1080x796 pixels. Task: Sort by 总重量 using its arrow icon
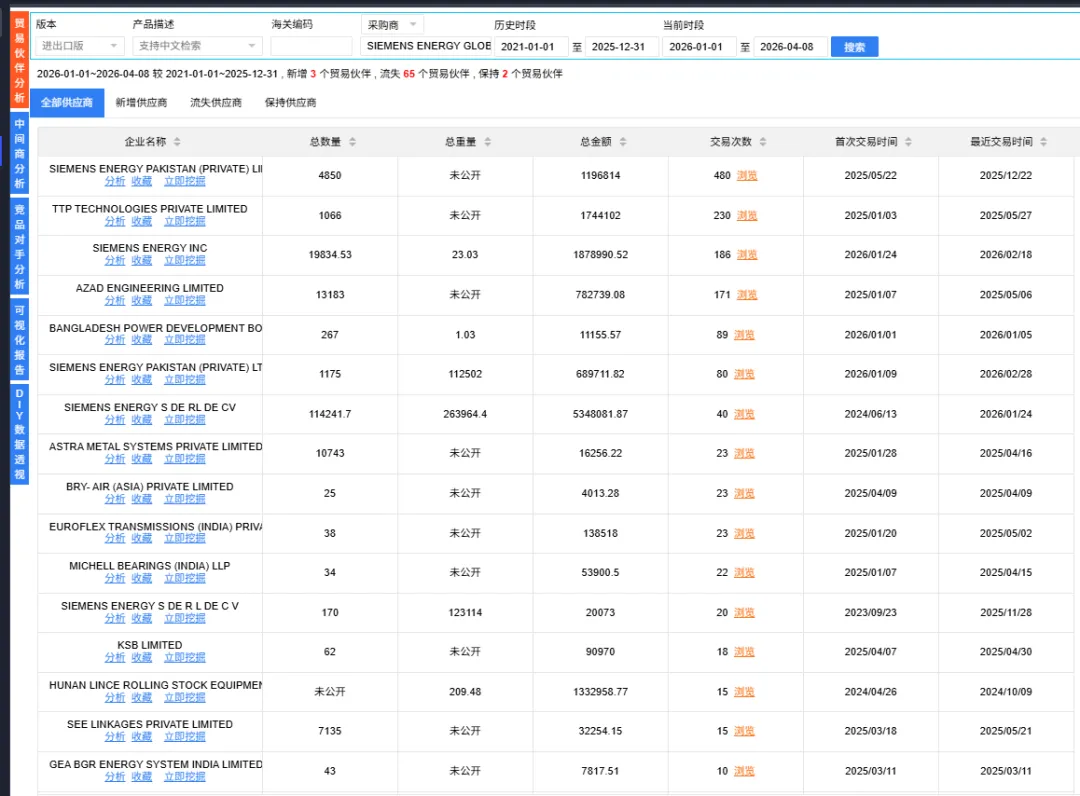tap(487, 141)
